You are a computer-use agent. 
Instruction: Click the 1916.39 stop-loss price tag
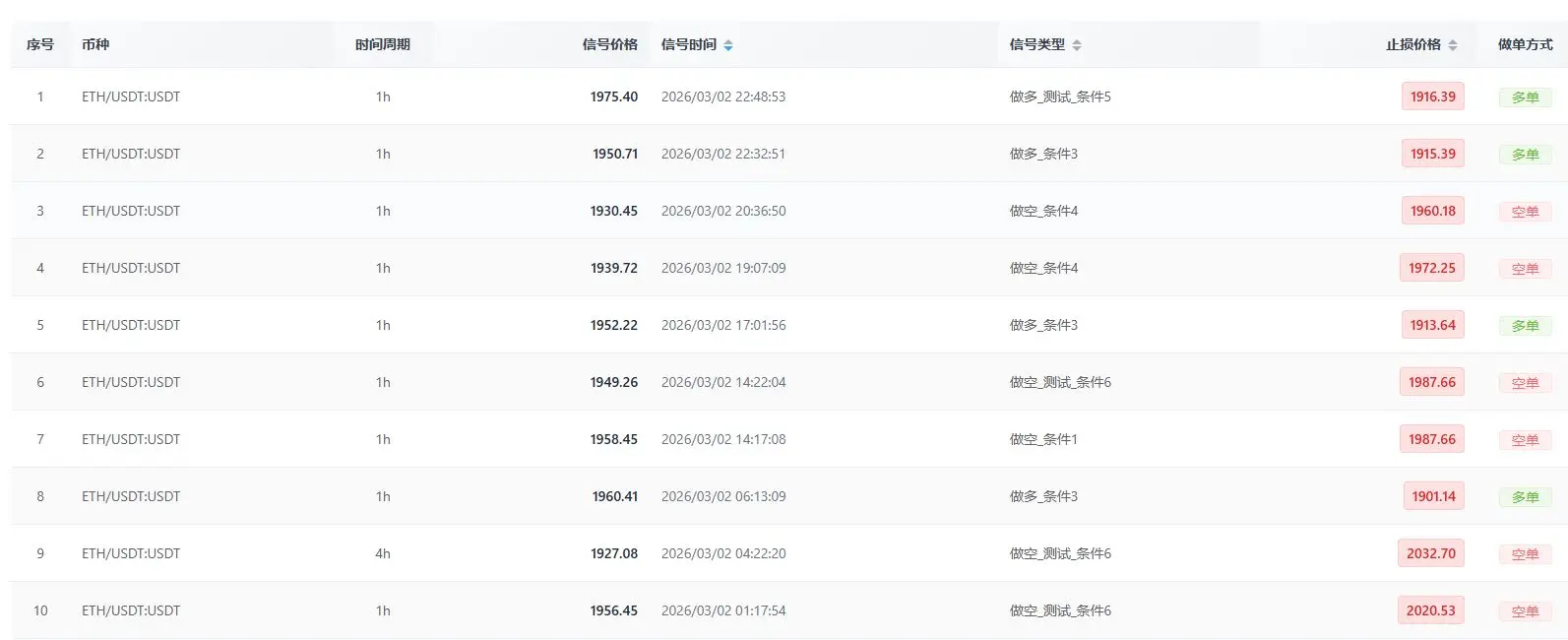[x=1432, y=96]
